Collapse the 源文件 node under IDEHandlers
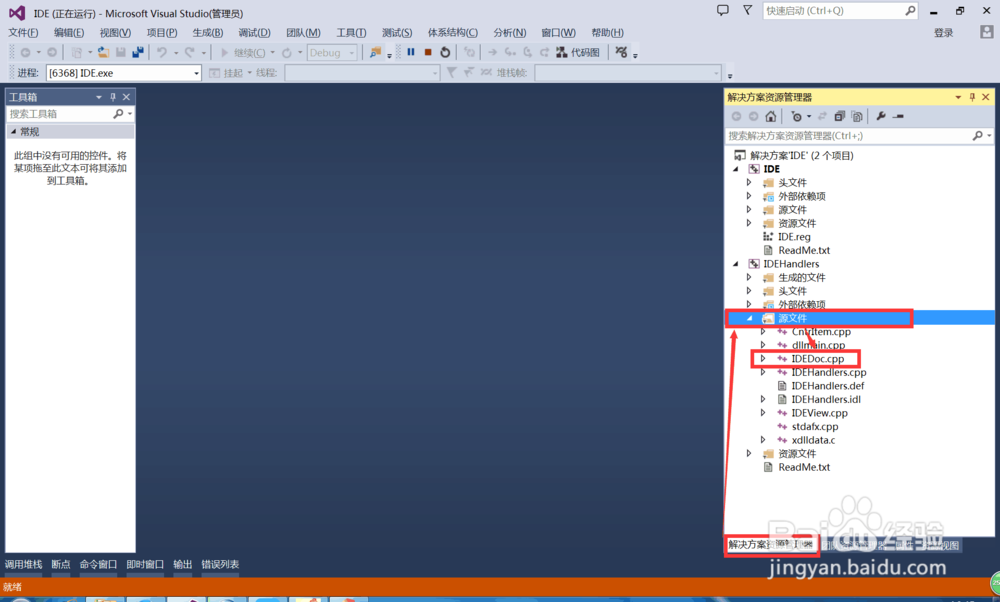The image size is (1000, 602). tap(749, 317)
